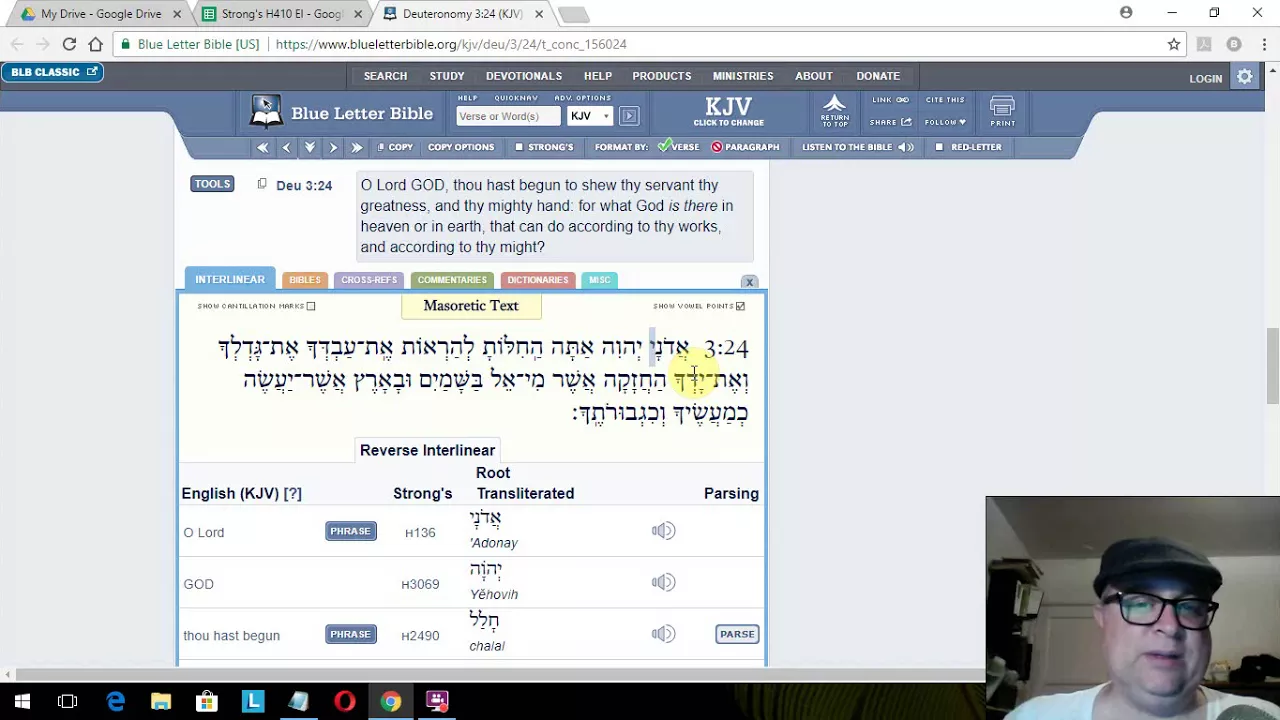This screenshot has width=1280, height=720.
Task: Switch to Cross-Refs tab
Action: click(x=369, y=280)
